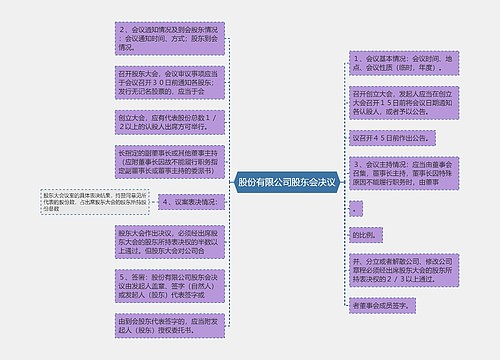Select the node starting 创立大会,应有代表股份总数

[x=170, y=122]
